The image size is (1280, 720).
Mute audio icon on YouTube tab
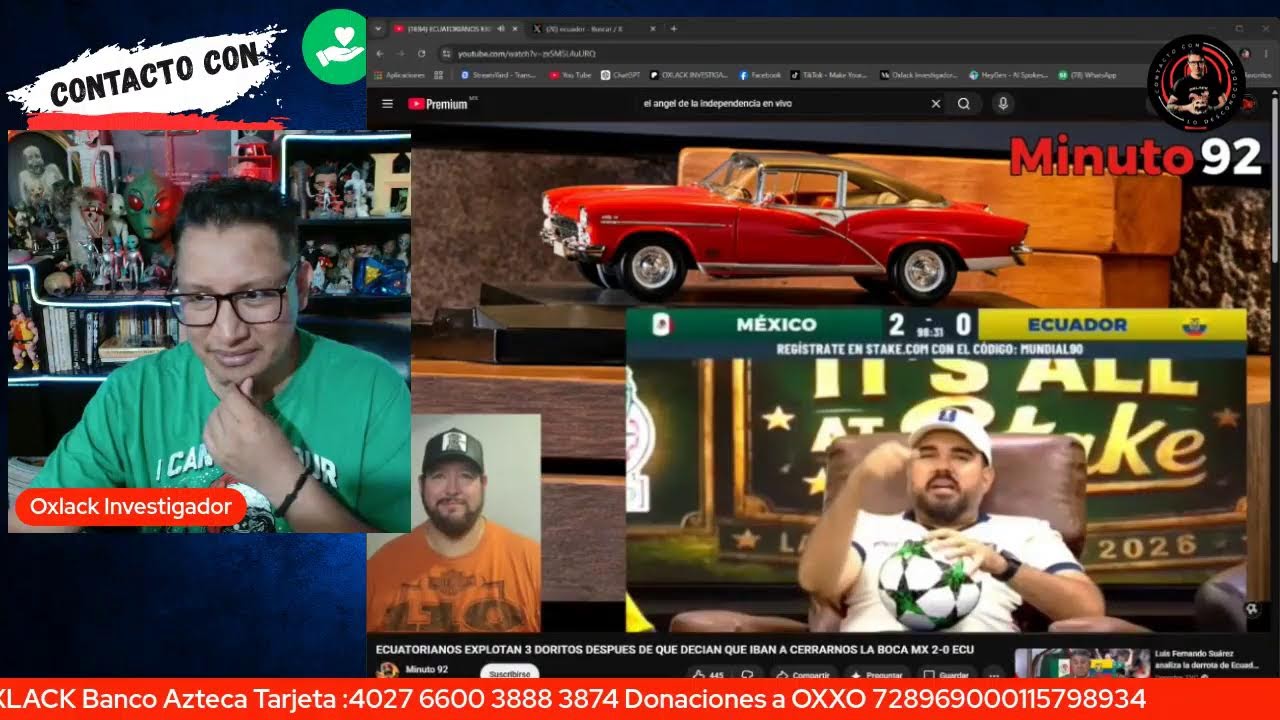(500, 29)
